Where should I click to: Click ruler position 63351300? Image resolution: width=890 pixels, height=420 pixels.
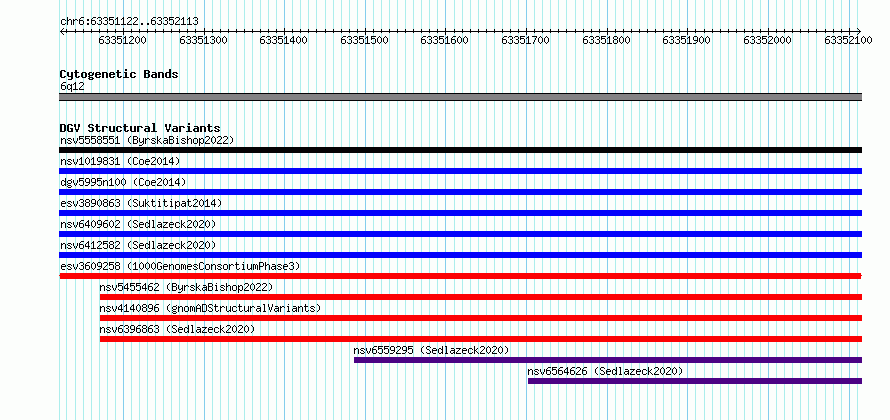click(x=203, y=41)
